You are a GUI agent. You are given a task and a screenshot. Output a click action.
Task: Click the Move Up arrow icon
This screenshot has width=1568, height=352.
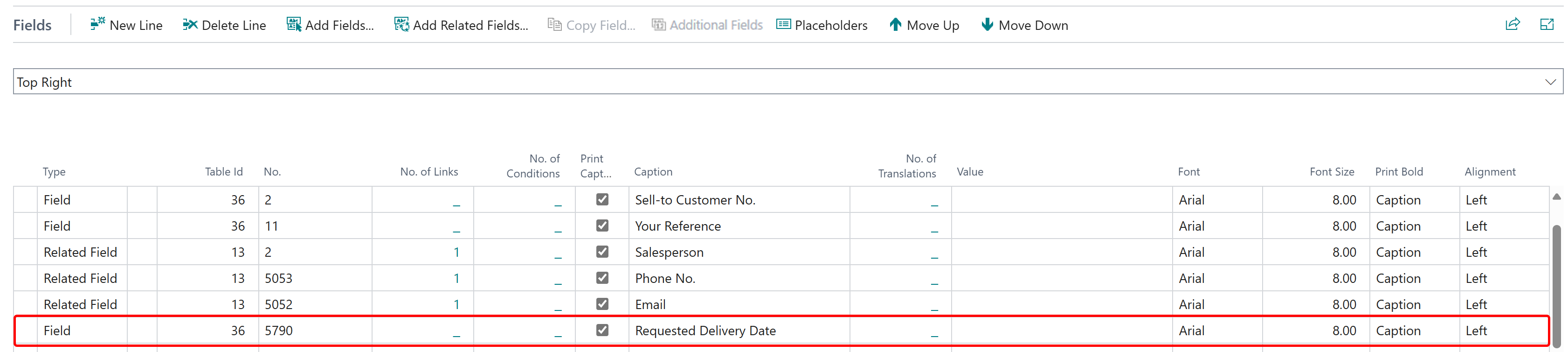895,24
